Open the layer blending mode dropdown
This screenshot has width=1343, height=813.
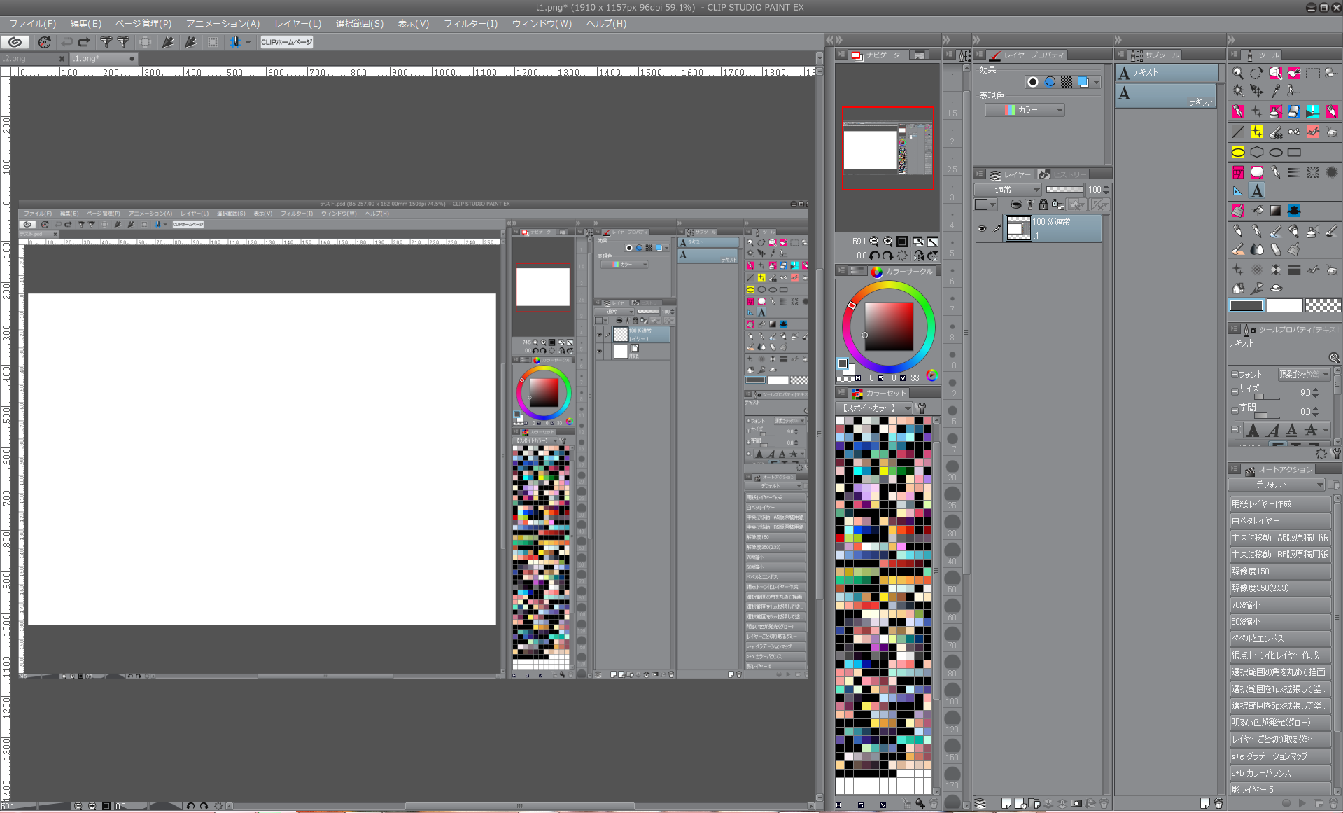point(1008,189)
